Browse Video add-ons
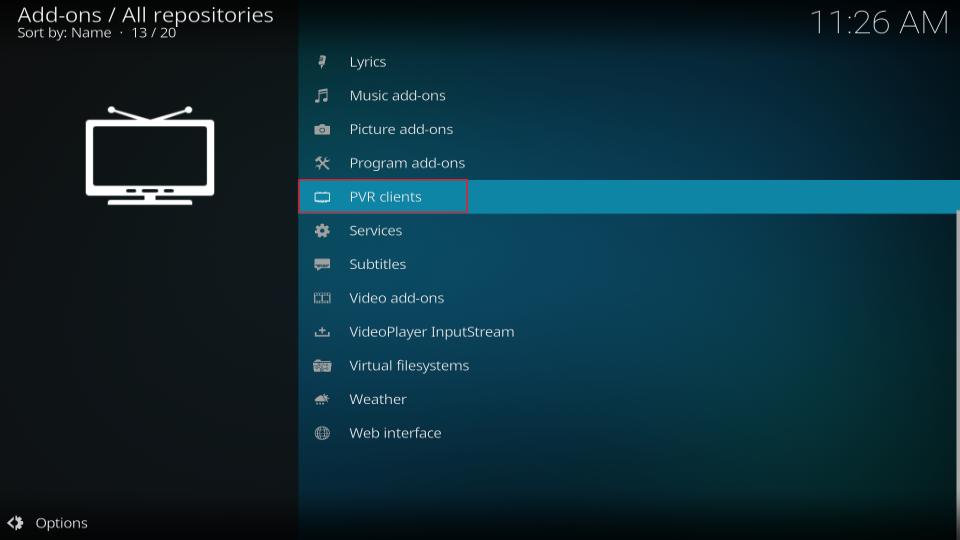 coord(627,298)
